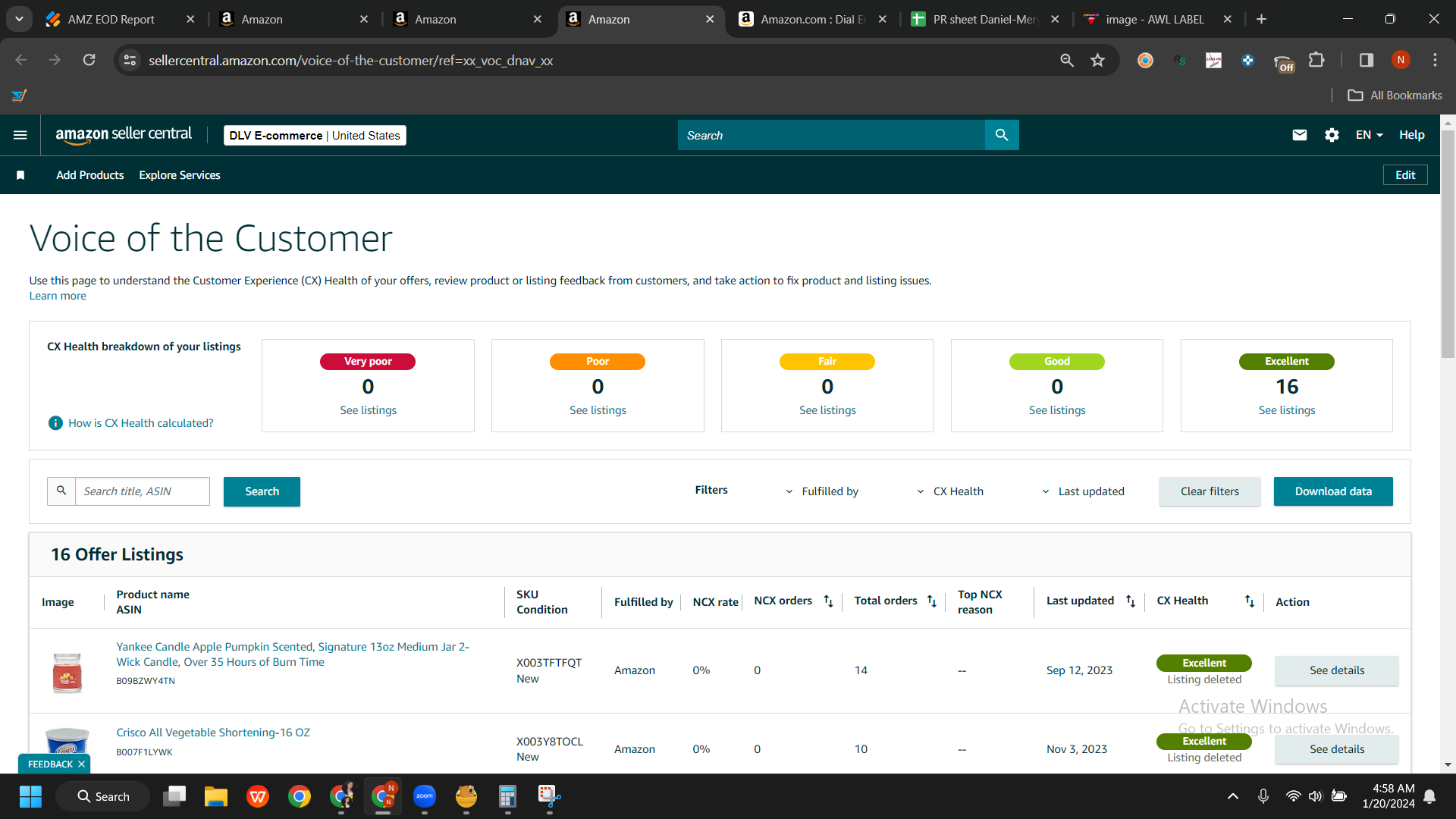Open the Calculator app in taskbar
Image resolution: width=1456 pixels, height=819 pixels.
(x=507, y=796)
